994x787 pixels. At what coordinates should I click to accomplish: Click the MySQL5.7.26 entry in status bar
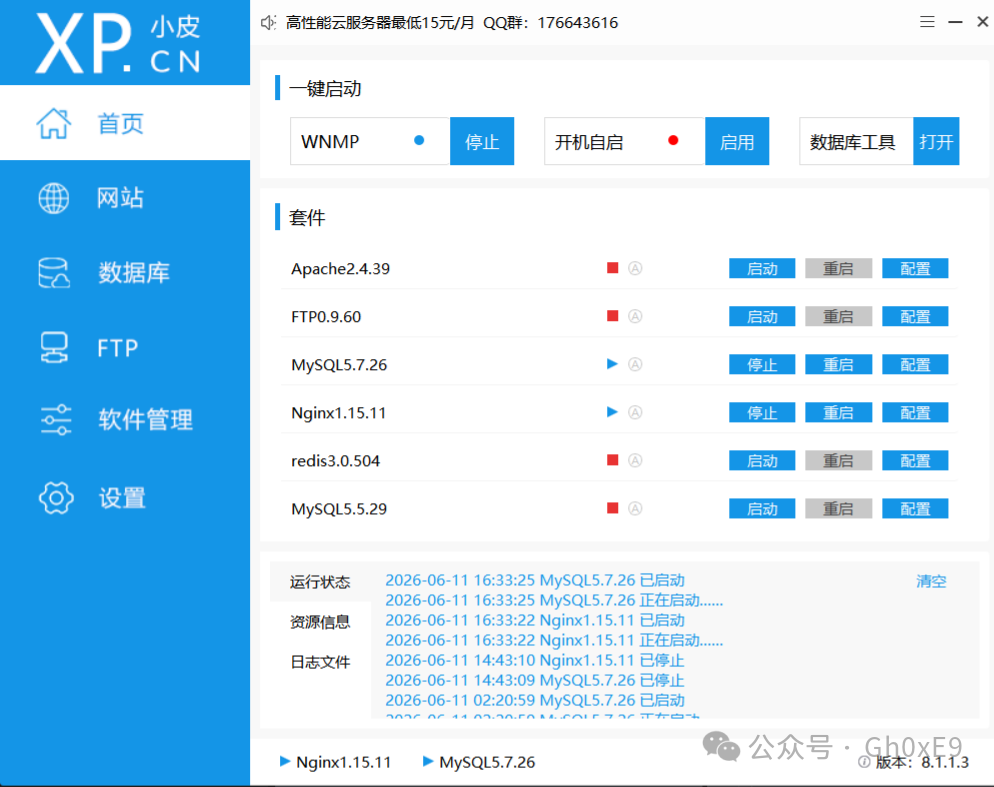(x=479, y=762)
